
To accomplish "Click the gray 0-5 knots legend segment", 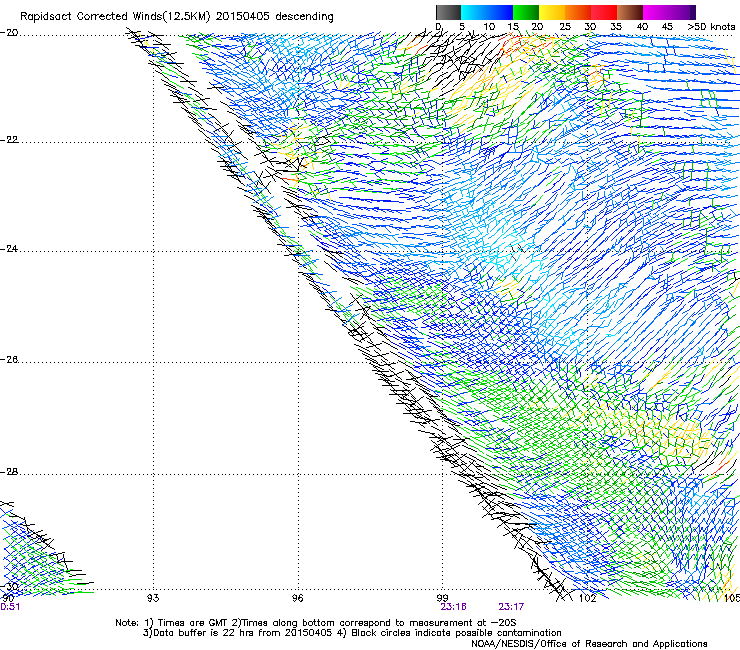I will (448, 12).
